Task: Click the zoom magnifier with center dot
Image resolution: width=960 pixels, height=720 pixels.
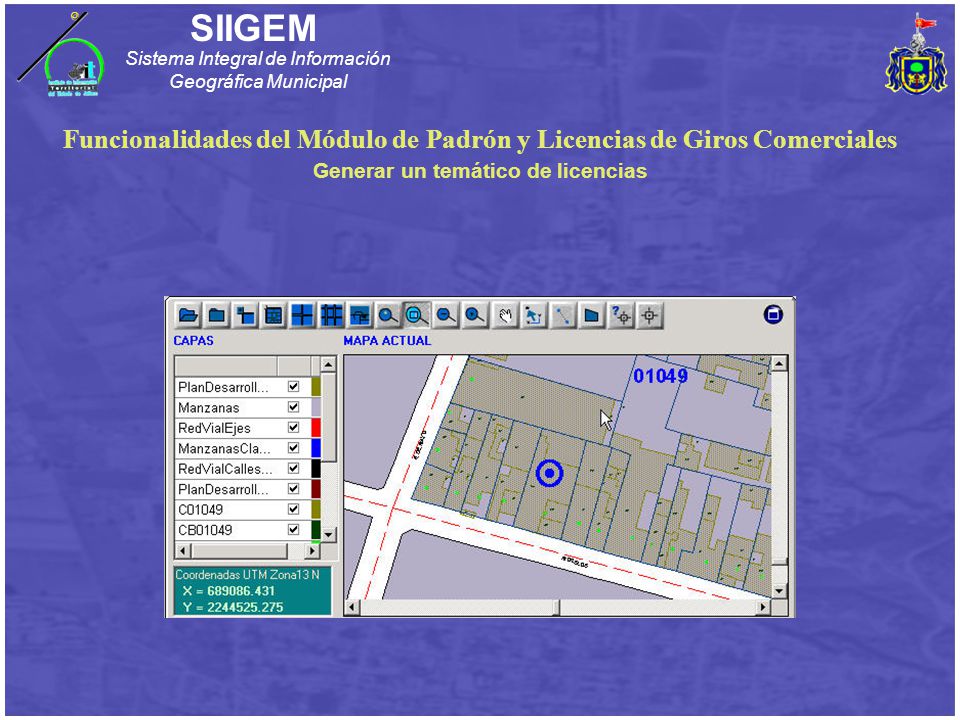Action: (x=474, y=316)
